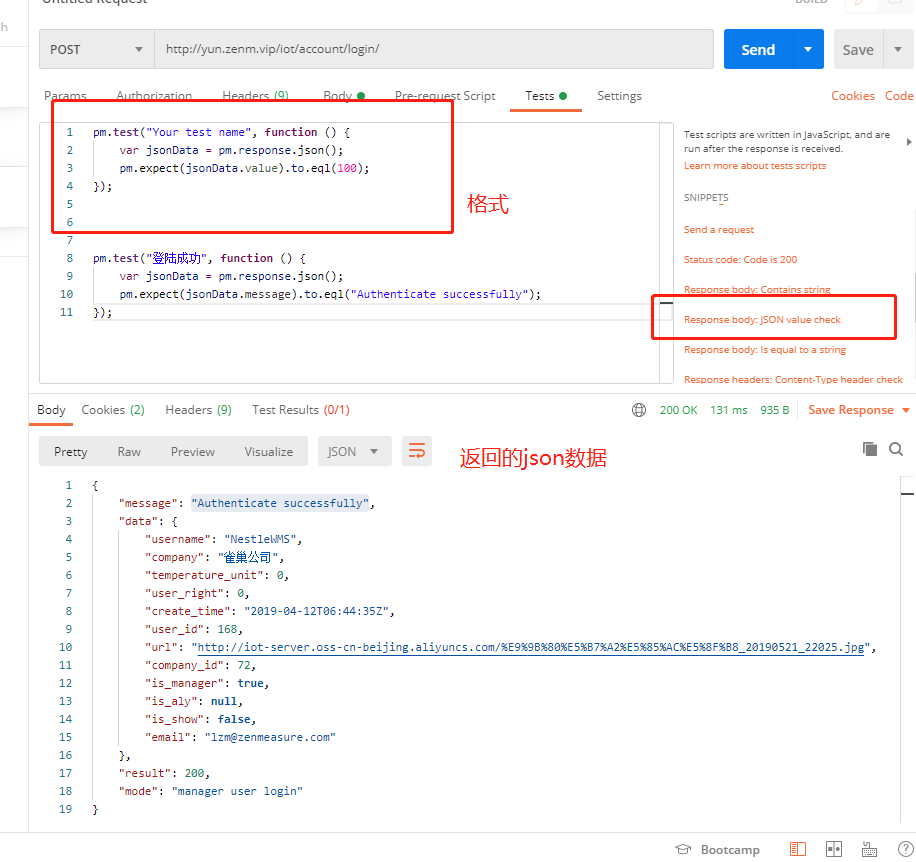Toggle the line wrap icon
The width and height of the screenshot is (916, 862).
(417, 451)
